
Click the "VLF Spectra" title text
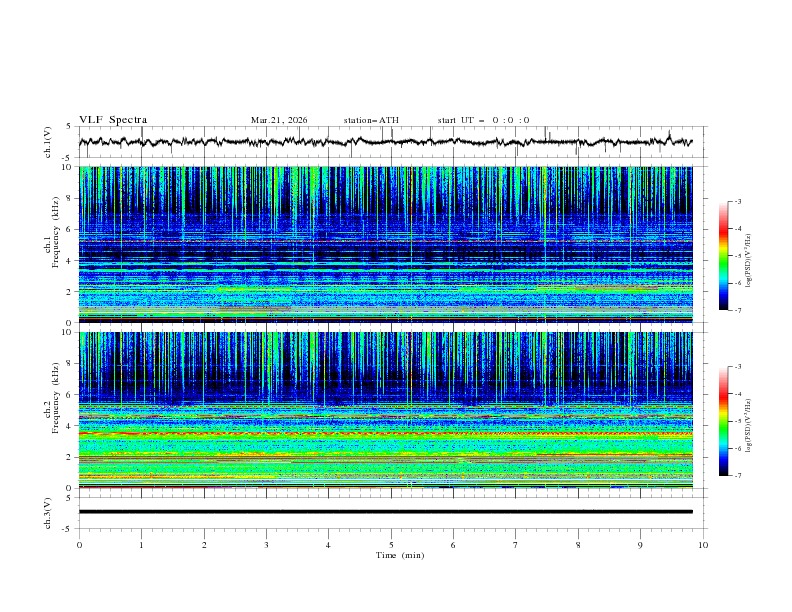pyautogui.click(x=113, y=120)
